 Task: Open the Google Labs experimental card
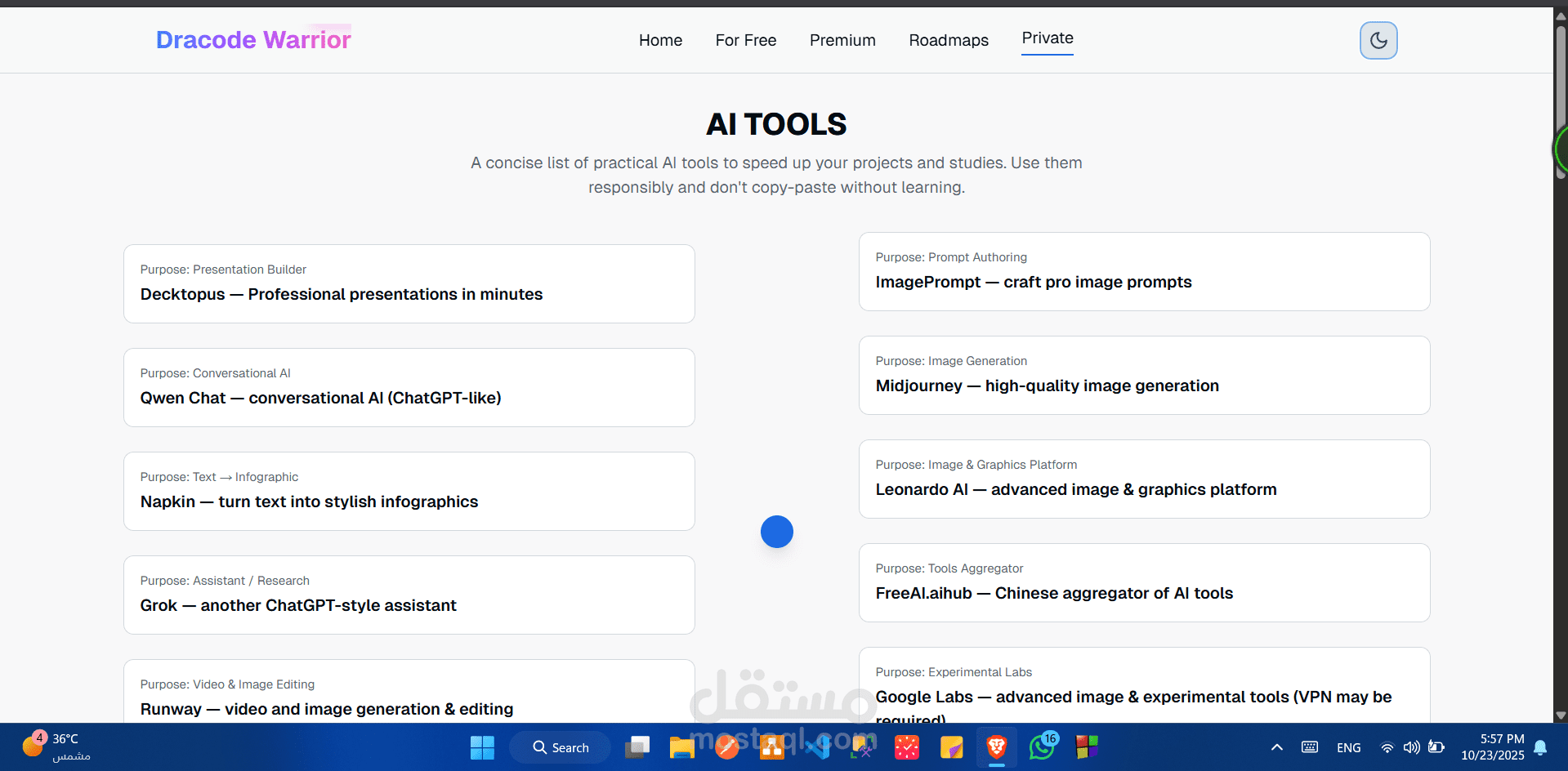click(1145, 685)
